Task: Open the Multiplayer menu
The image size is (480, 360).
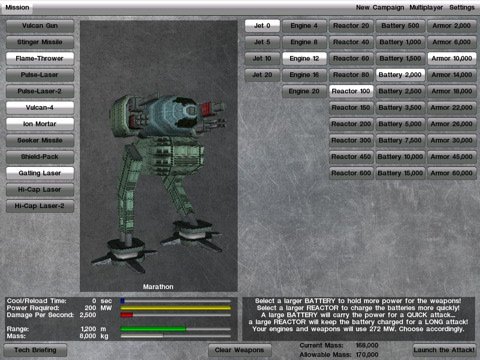Action: click(426, 7)
